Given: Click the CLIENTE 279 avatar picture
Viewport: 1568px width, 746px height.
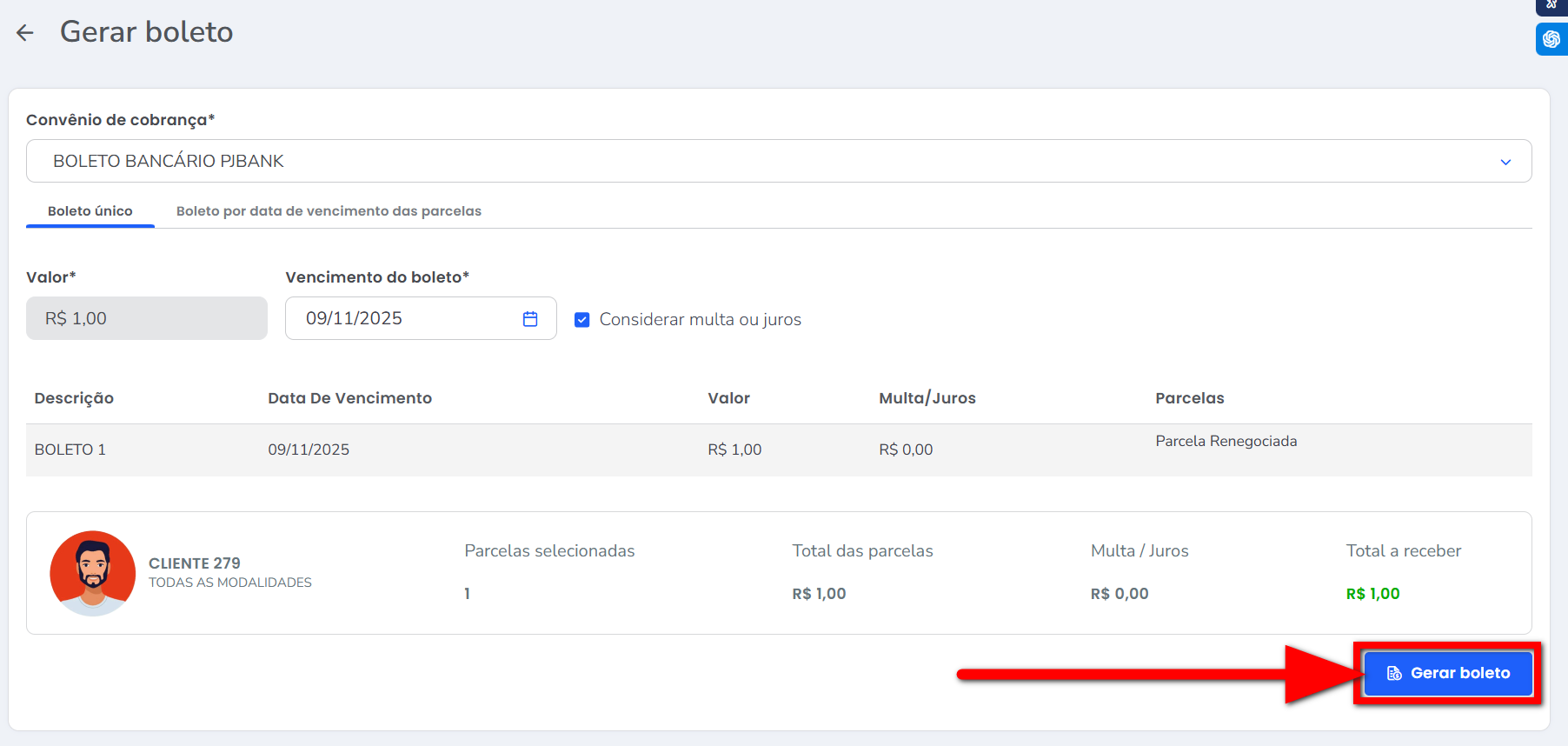Looking at the screenshot, I should tap(93, 573).
